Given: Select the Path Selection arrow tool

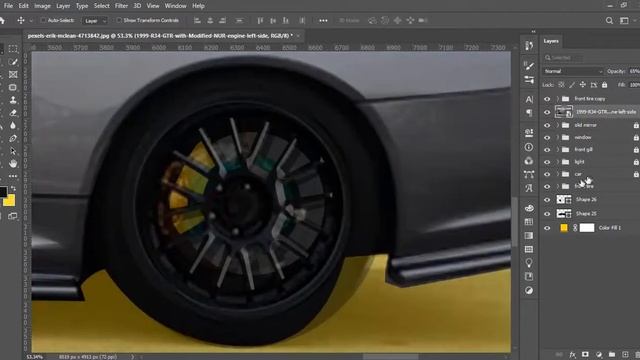Looking at the screenshot, I should [x=13, y=151].
